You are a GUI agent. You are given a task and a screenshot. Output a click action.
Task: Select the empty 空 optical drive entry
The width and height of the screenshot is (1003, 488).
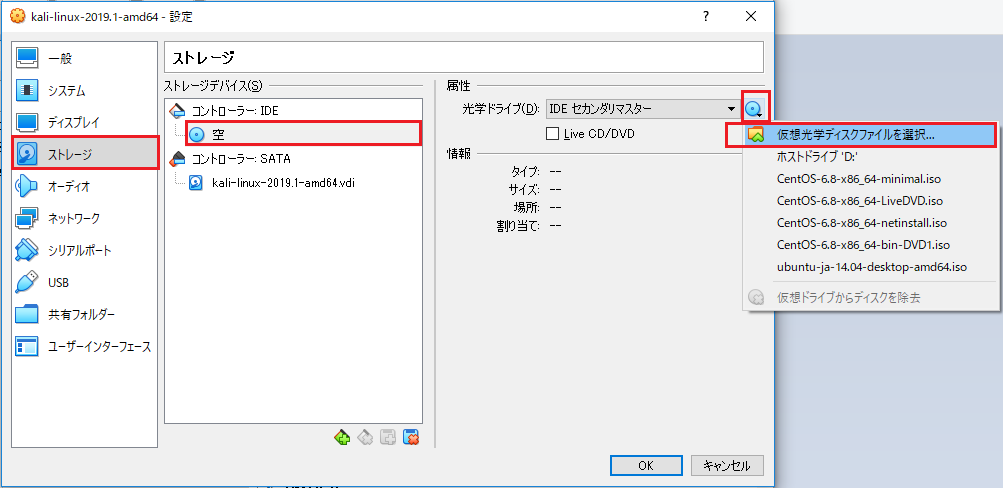[303, 134]
